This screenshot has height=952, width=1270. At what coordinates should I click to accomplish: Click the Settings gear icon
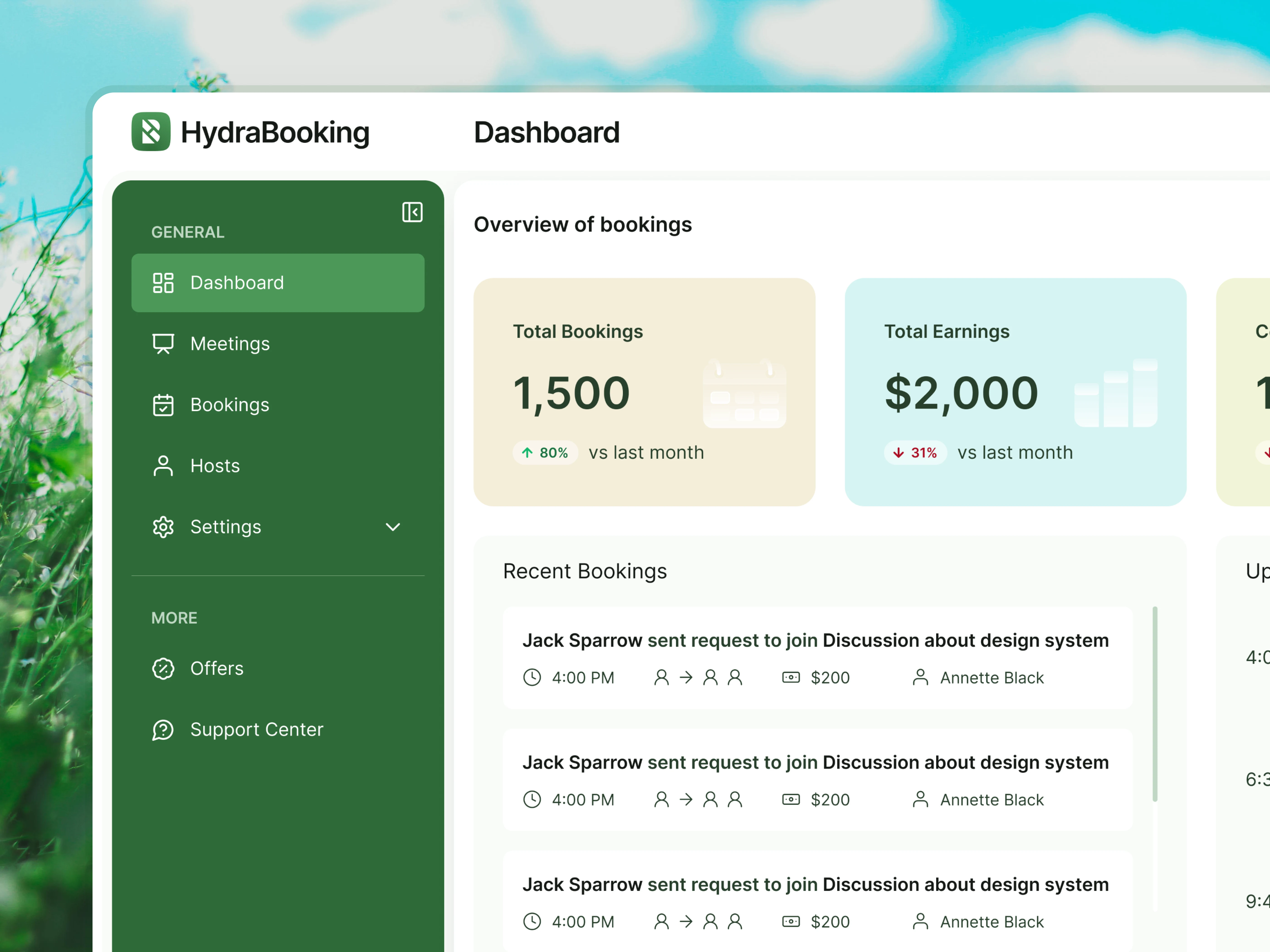point(163,527)
